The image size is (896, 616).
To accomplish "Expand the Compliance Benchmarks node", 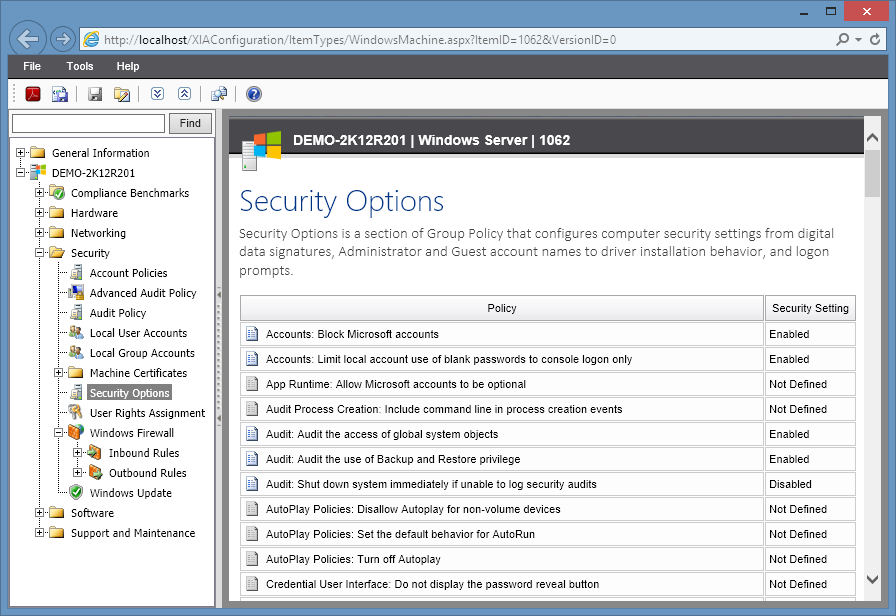I will tap(39, 193).
